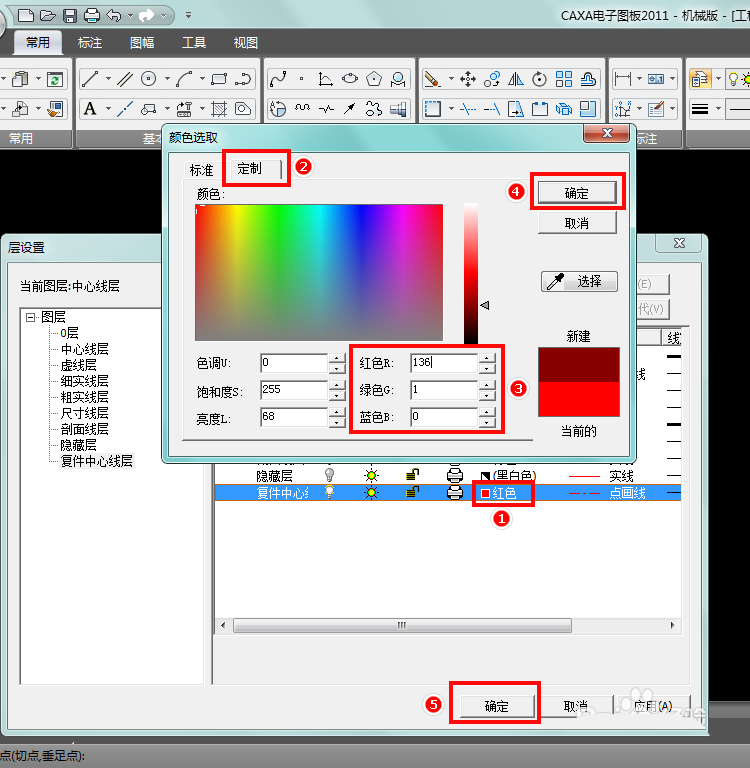The height and width of the screenshot is (768, 750).
Task: Select the Ellipse tool icon
Action: click(x=350, y=79)
